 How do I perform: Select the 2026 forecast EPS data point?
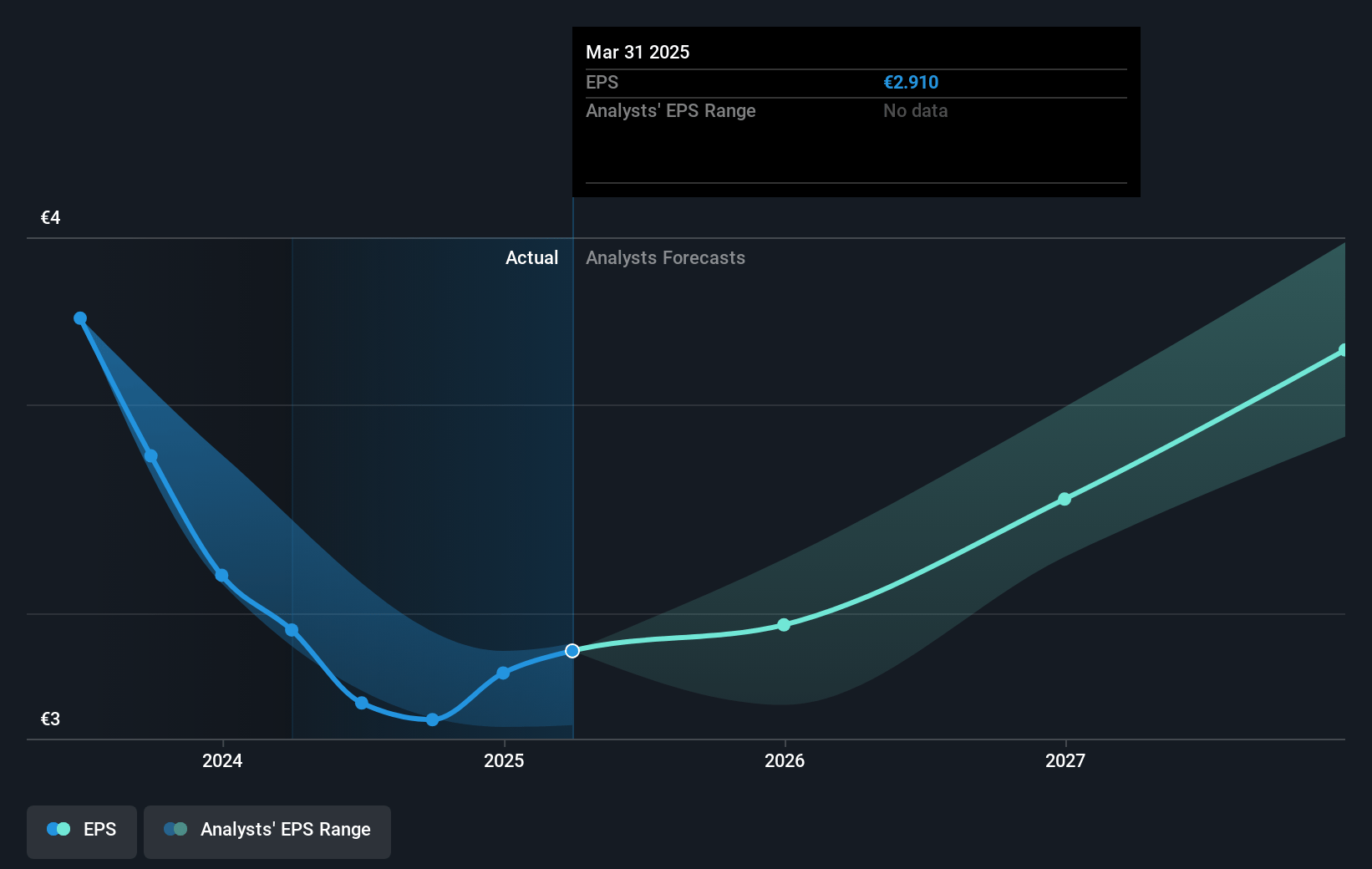[x=784, y=625]
